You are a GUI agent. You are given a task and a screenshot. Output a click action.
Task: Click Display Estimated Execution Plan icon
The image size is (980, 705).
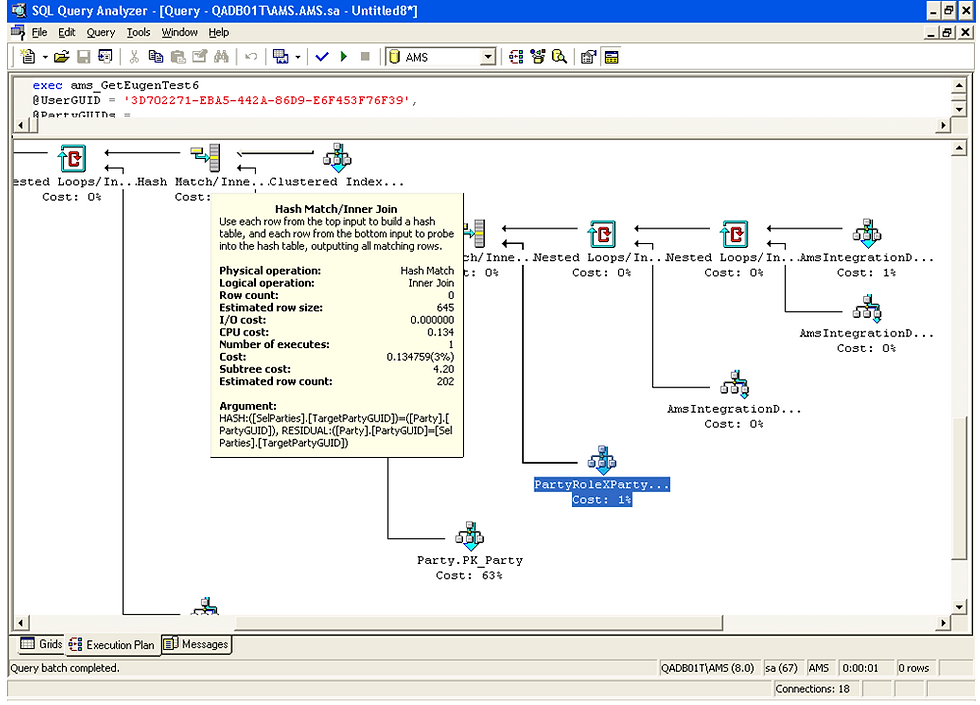(x=516, y=57)
